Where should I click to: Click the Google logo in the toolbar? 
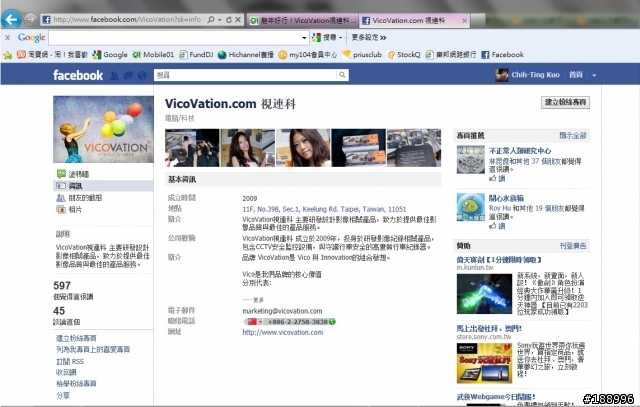click(31, 38)
